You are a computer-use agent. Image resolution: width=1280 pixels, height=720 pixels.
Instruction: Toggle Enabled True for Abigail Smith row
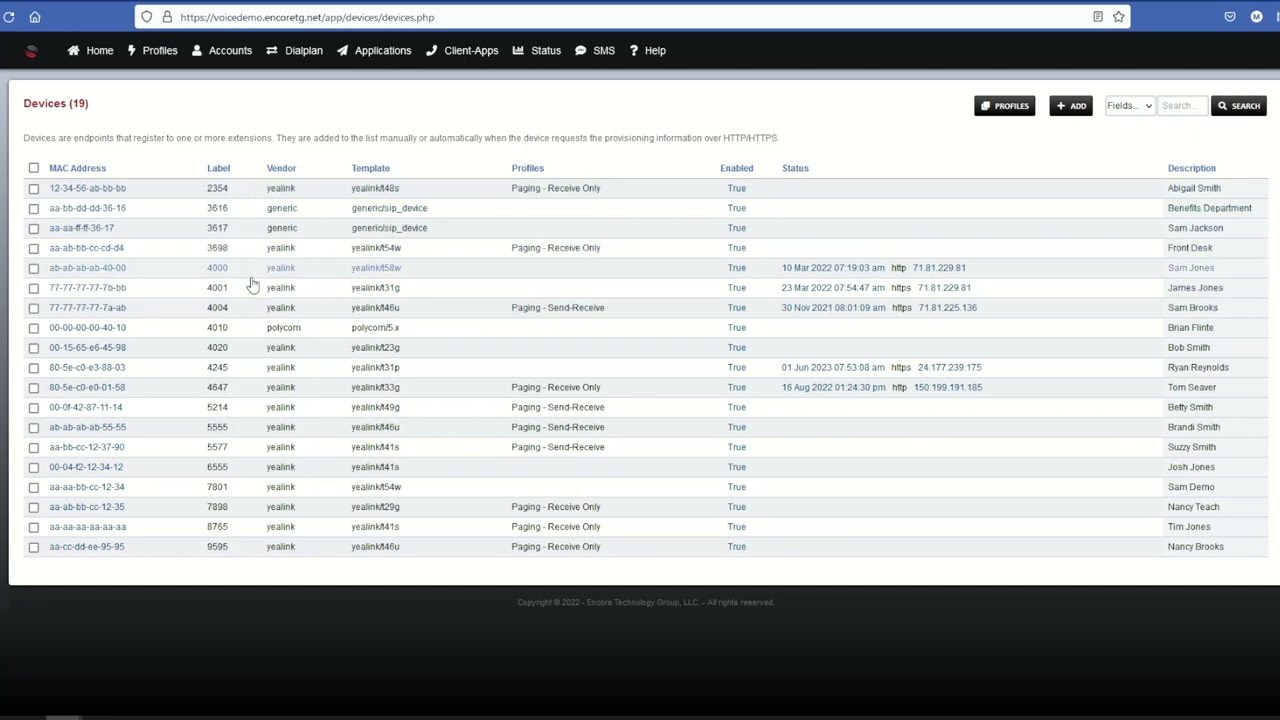(736, 188)
